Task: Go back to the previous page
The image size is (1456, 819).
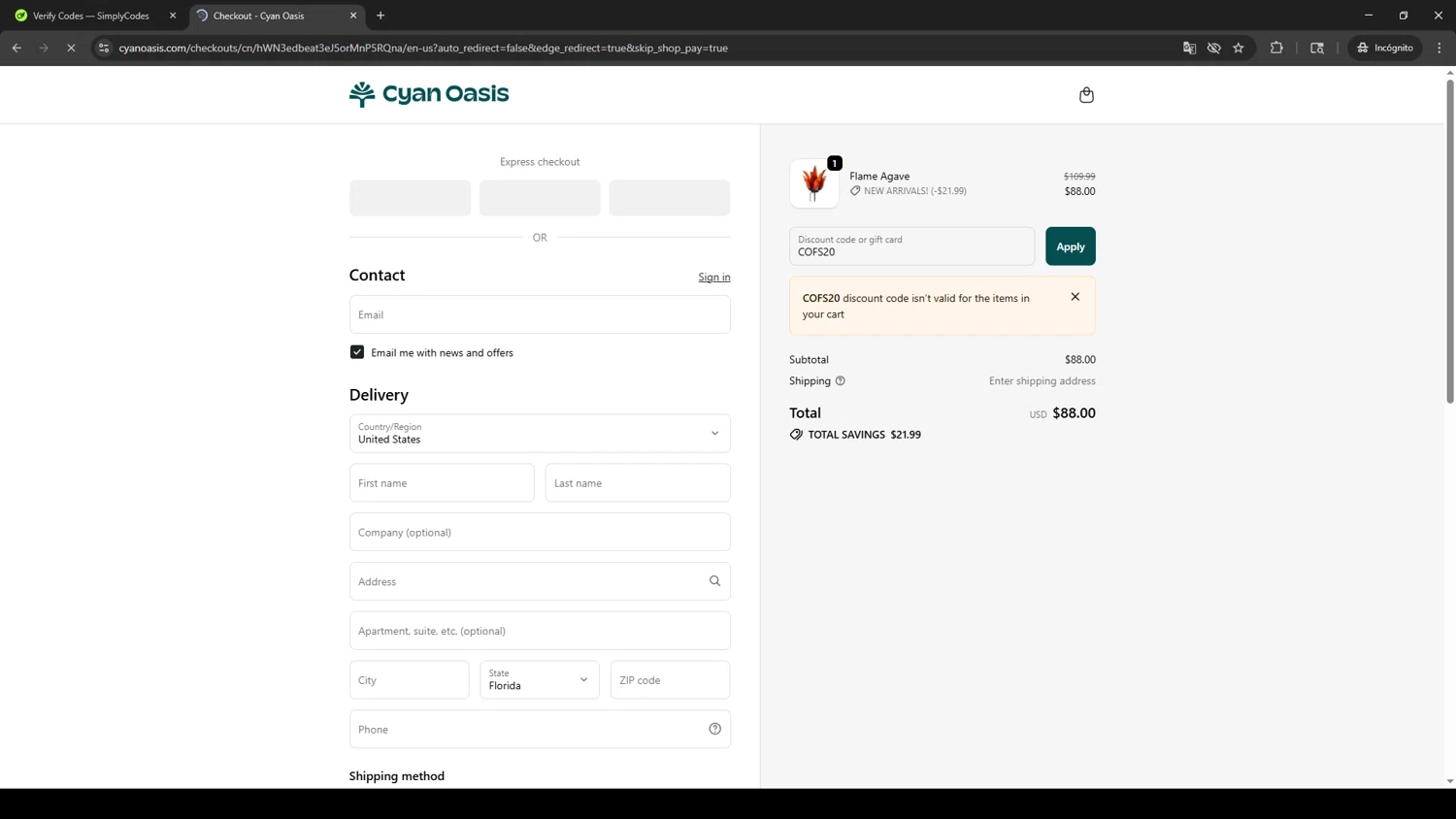Action: 17,48
